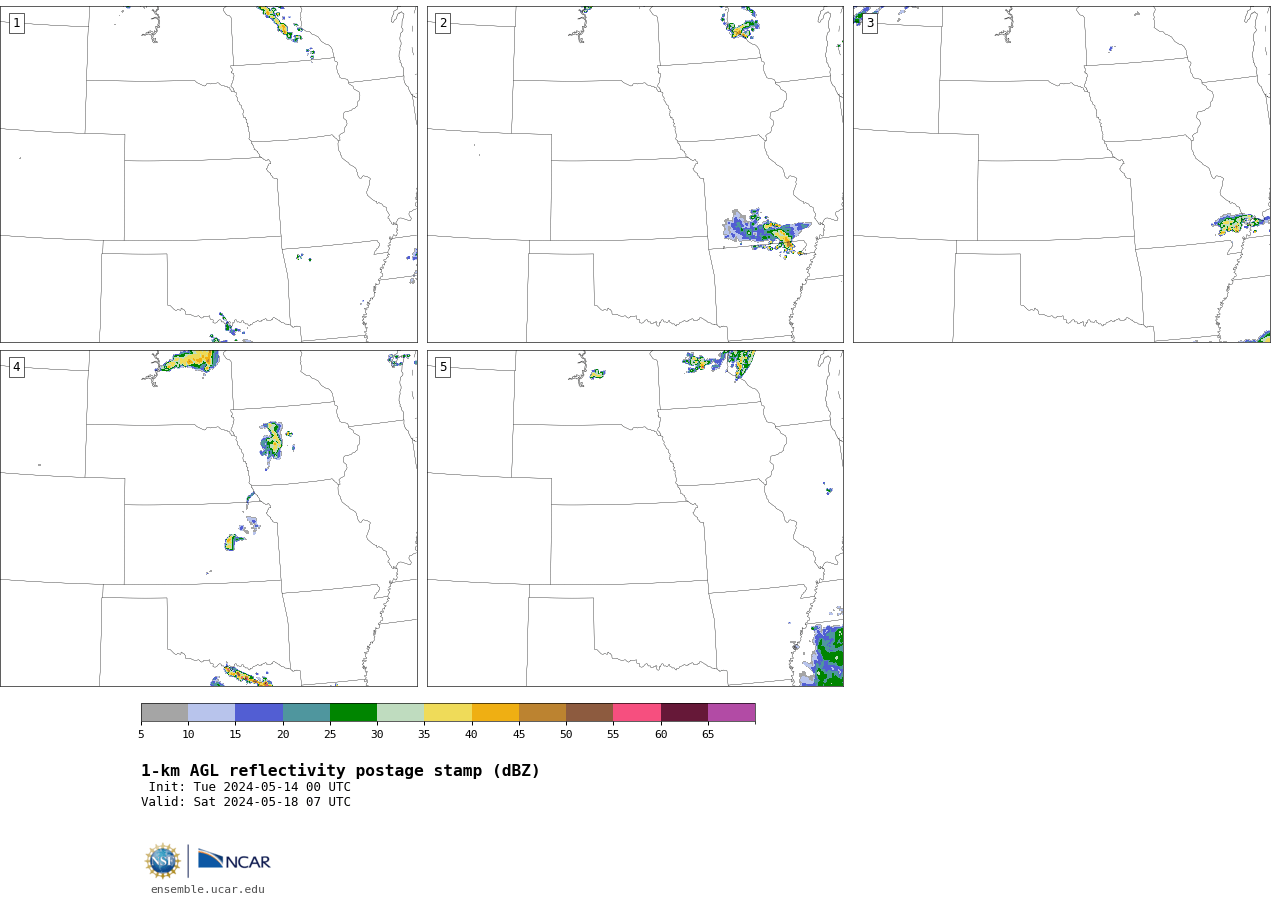Click the colorbar tick label 50
The height and width of the screenshot is (901, 1280).
click(566, 735)
